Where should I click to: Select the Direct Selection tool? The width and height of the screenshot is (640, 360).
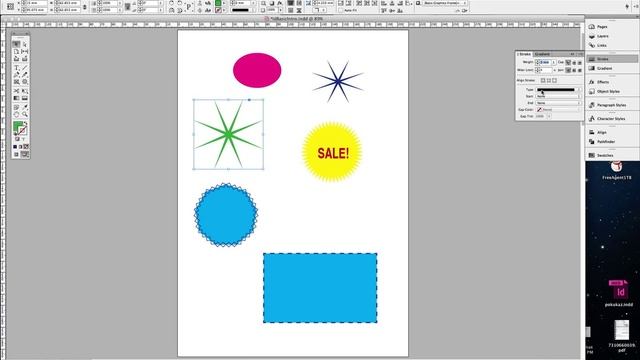(x=24, y=44)
